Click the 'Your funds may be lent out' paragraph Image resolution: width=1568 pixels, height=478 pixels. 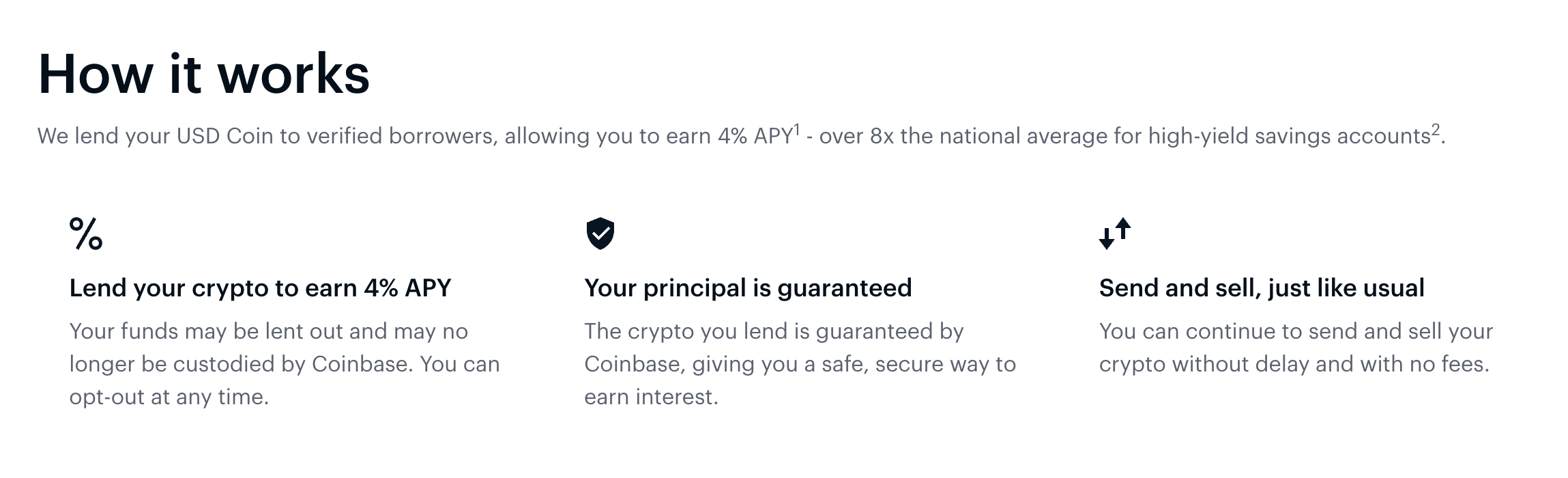tap(285, 364)
